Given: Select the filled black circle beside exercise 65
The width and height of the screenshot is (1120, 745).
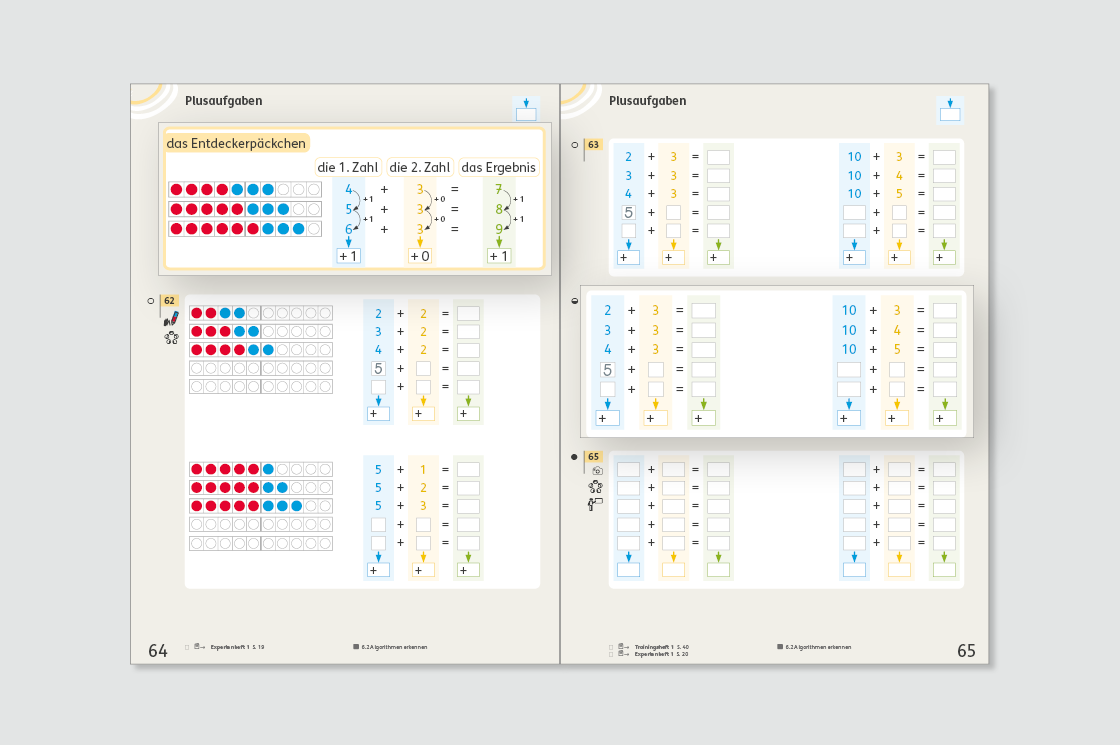Looking at the screenshot, I should (574, 456).
